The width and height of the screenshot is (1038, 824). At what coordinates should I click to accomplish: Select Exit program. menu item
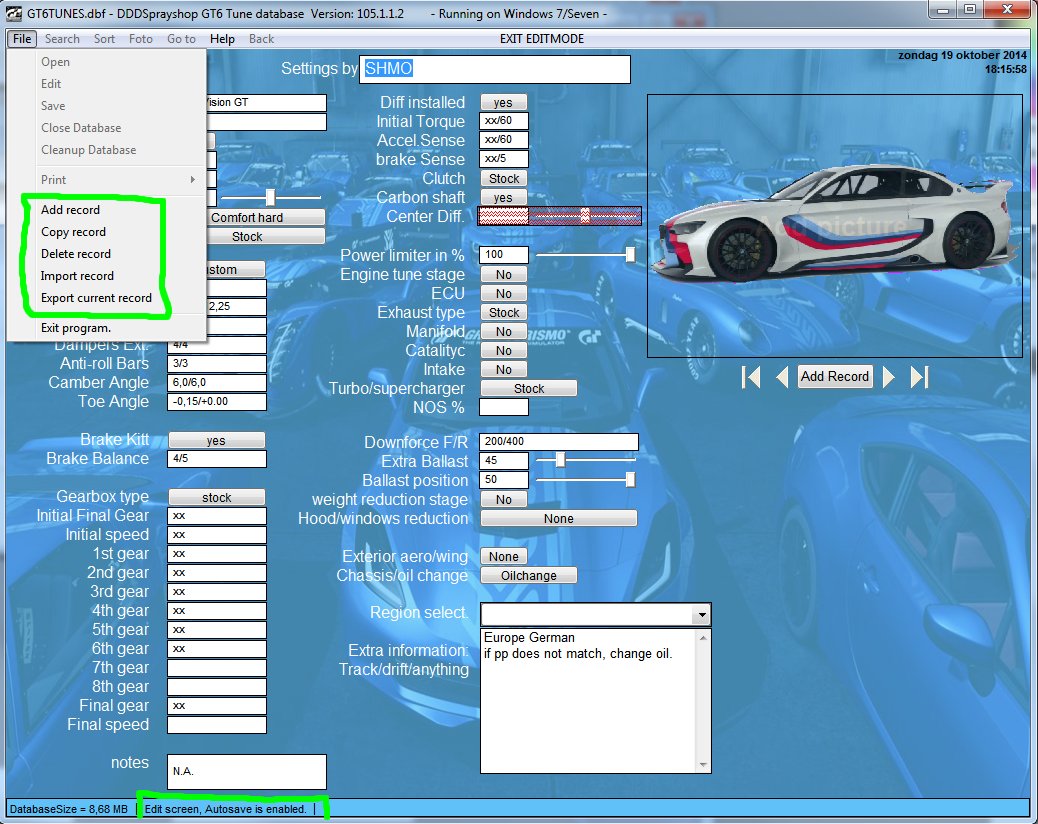pos(75,328)
